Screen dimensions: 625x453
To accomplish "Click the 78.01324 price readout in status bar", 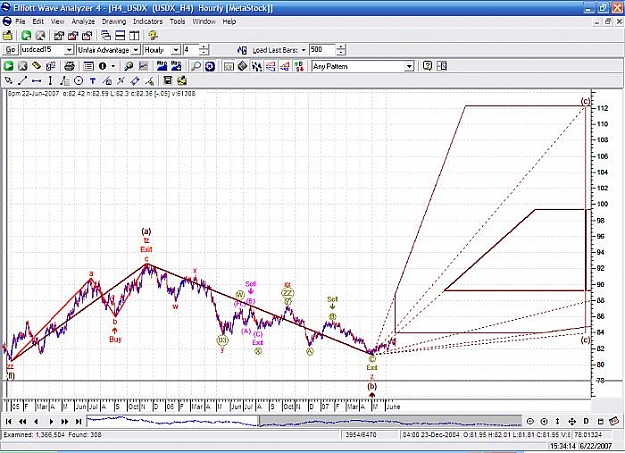I will (x=588, y=435).
